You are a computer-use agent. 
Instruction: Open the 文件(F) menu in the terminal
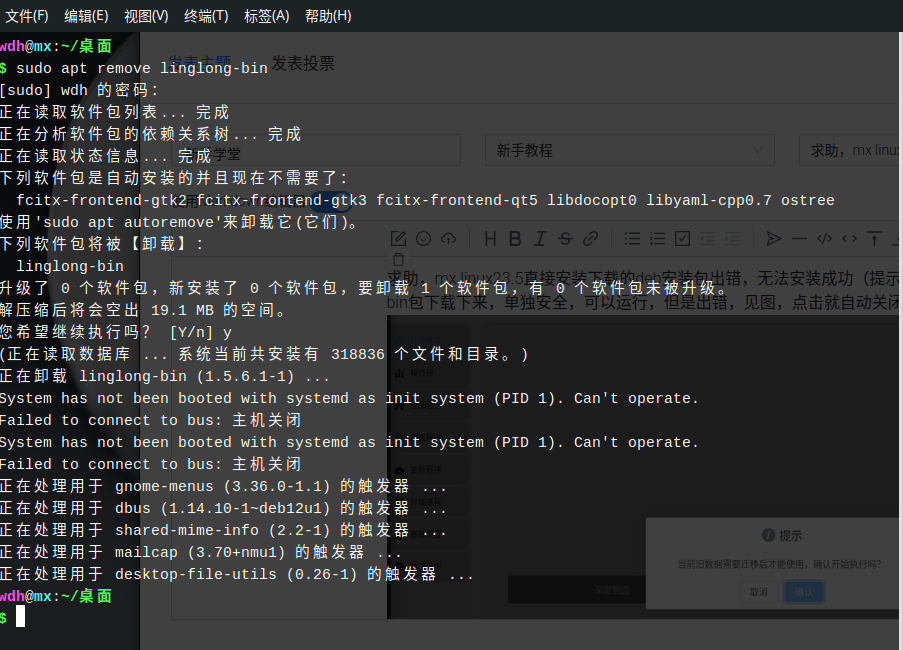[26, 16]
